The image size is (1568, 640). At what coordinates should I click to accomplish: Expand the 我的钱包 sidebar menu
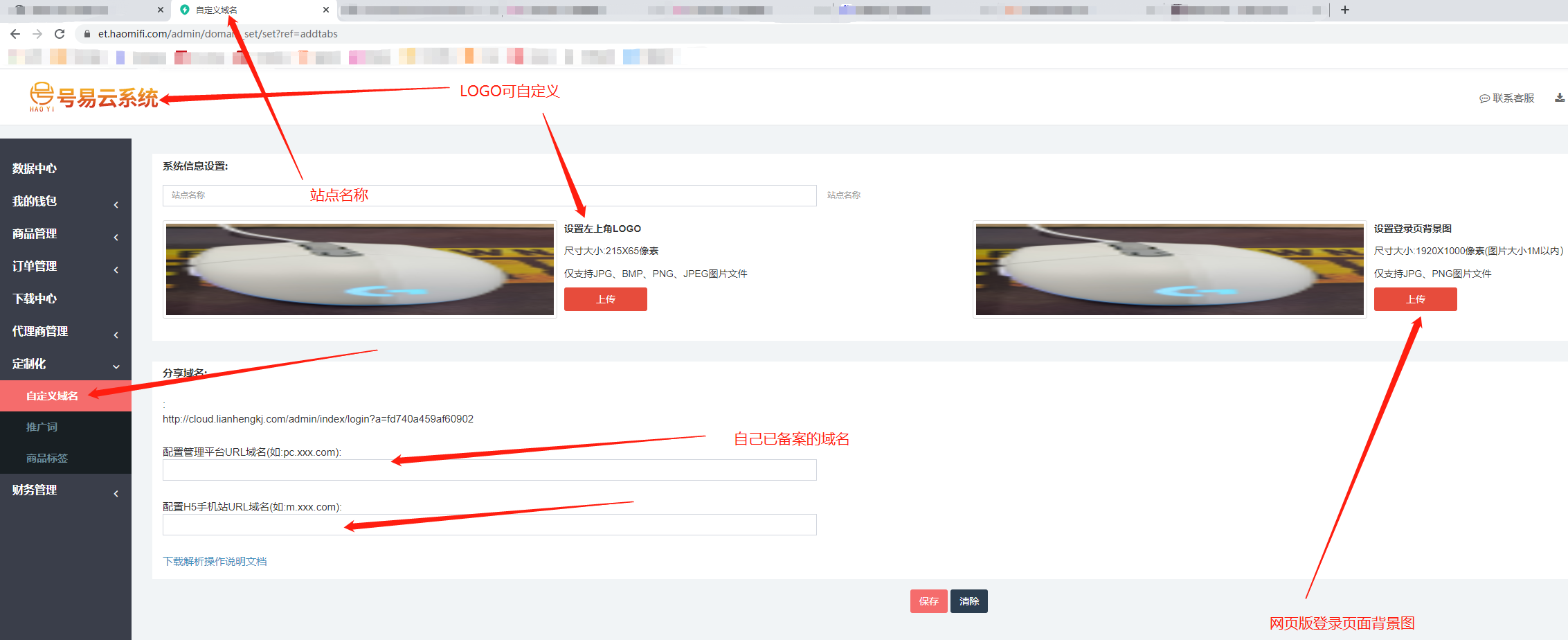tap(65, 202)
